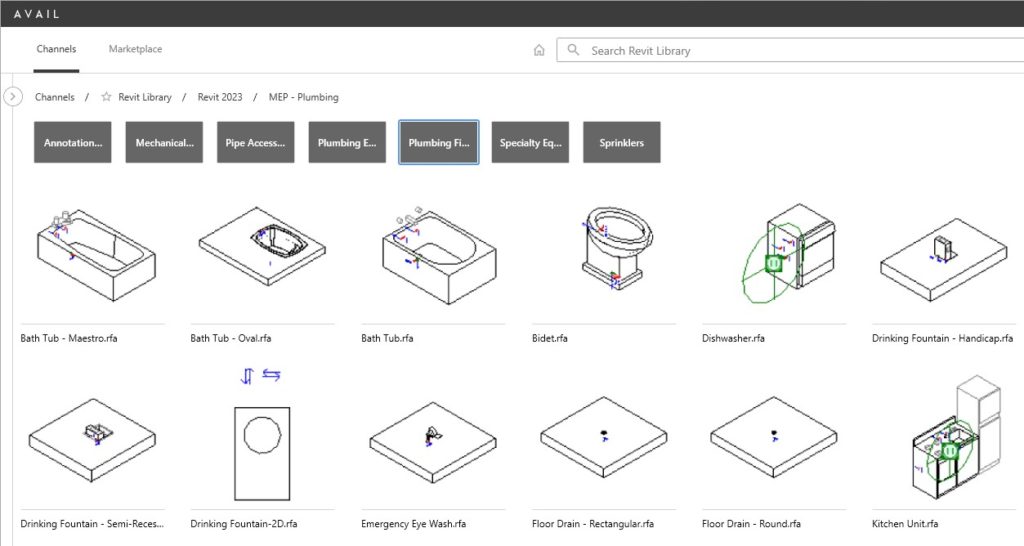This screenshot has width=1024, height=546.
Task: Select the Mechanical filter tag
Action: [164, 143]
